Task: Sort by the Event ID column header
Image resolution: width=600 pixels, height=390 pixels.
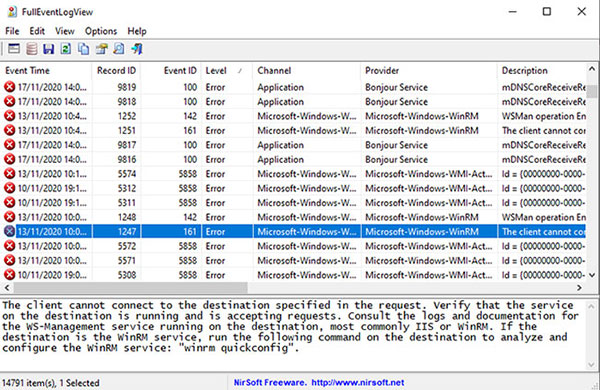Action: pos(171,70)
